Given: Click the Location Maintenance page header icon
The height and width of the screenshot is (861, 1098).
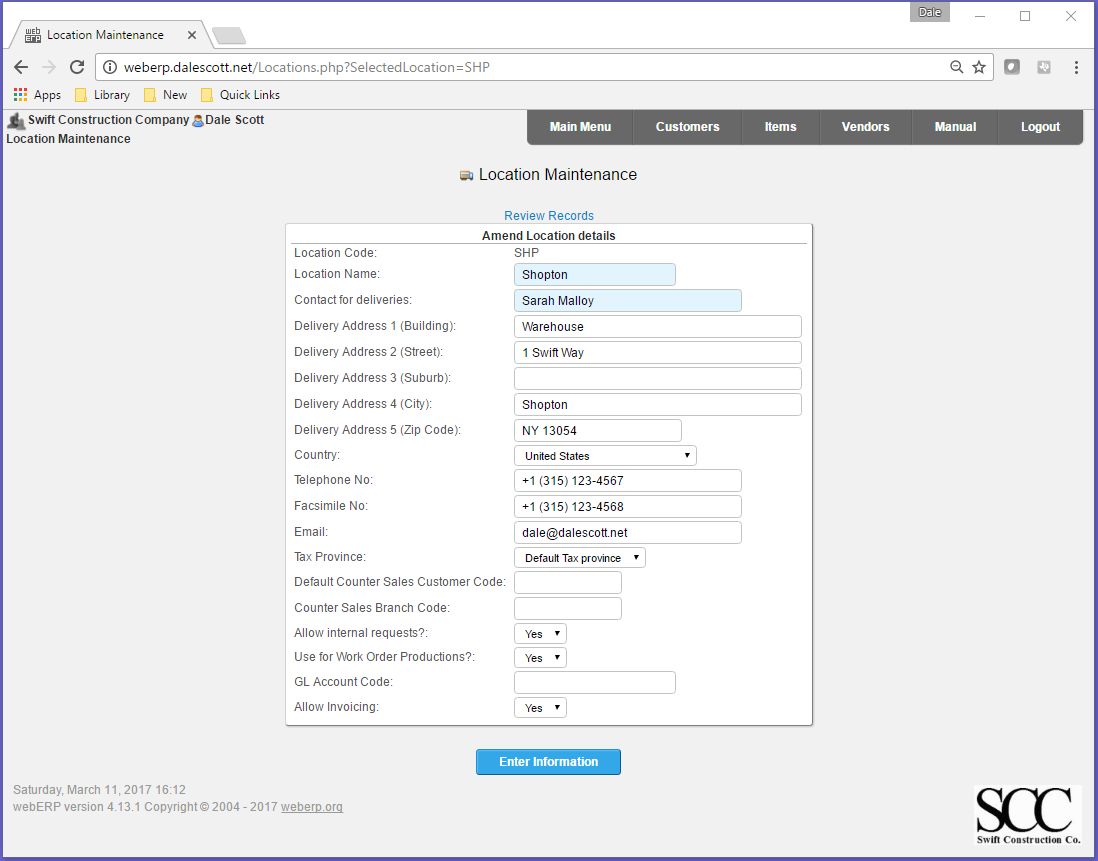Looking at the screenshot, I should click(465, 174).
